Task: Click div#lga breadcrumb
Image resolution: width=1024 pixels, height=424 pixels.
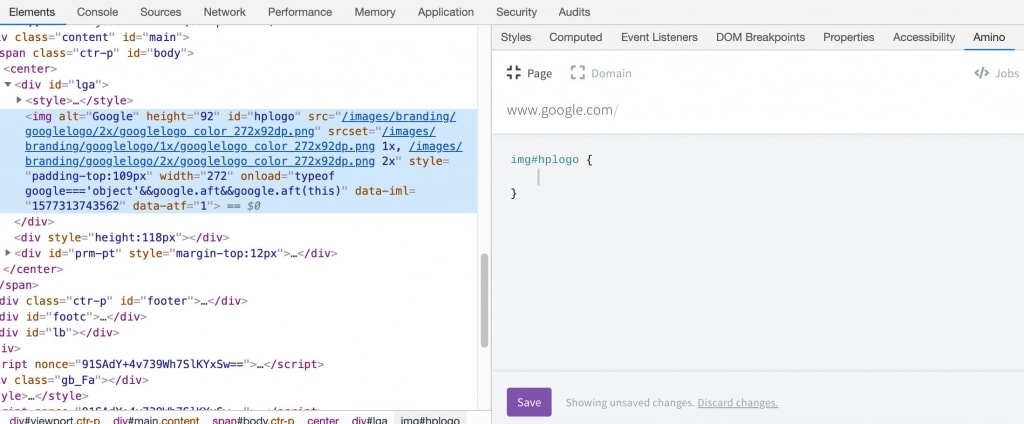Action: point(370,420)
